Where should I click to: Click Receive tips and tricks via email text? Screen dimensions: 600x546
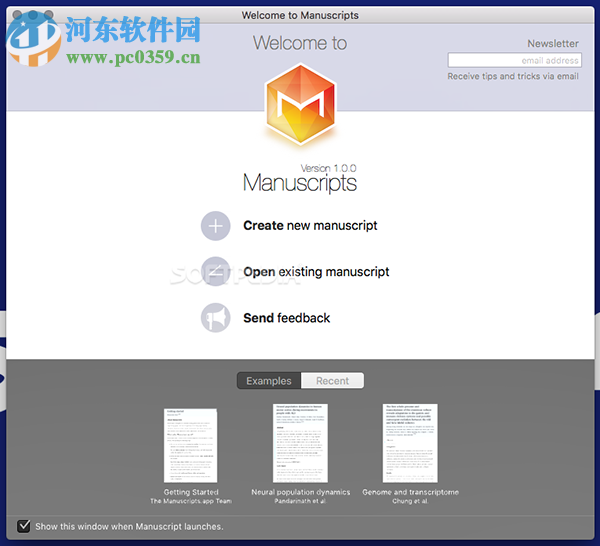[x=513, y=76]
